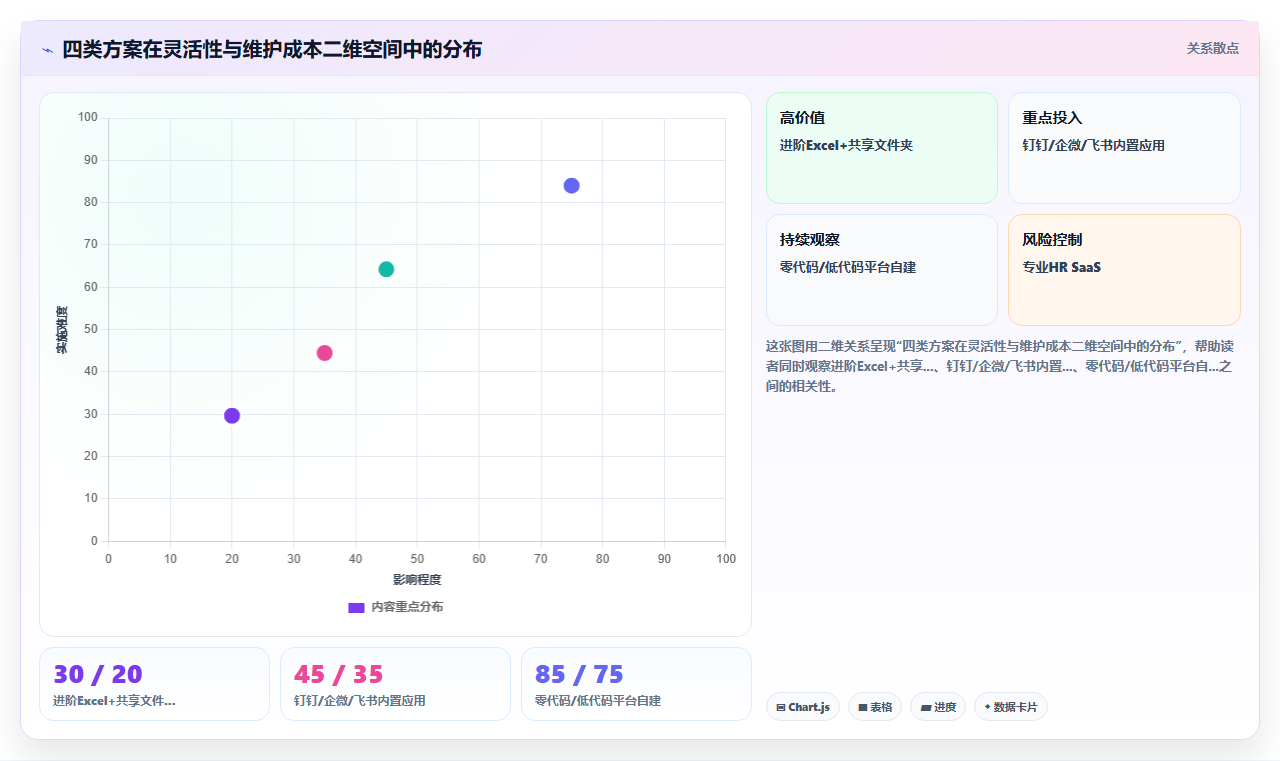Screen dimensions: 1280x761
Task: Click the purple legend color box
Action: click(x=356, y=607)
